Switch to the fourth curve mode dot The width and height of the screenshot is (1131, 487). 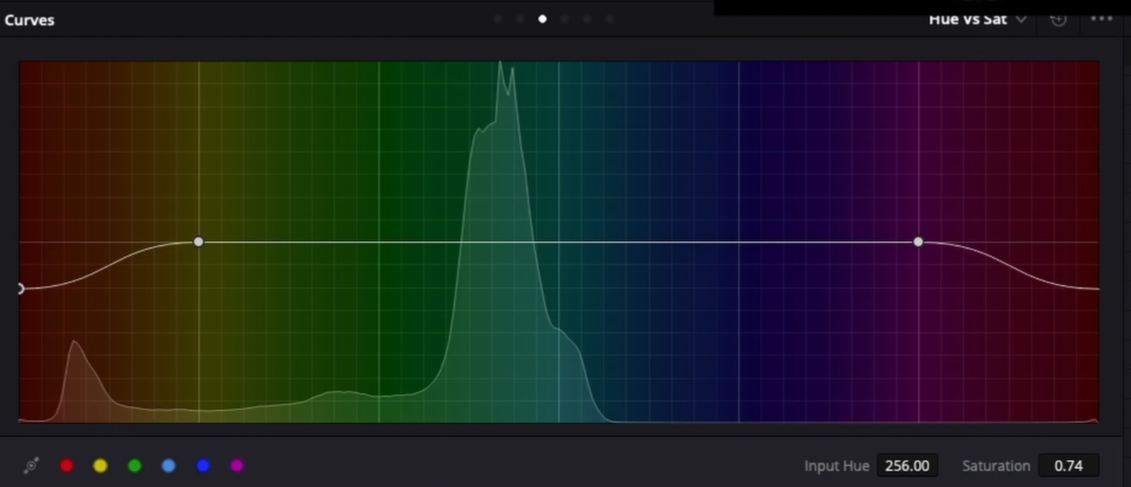pyautogui.click(x=565, y=19)
